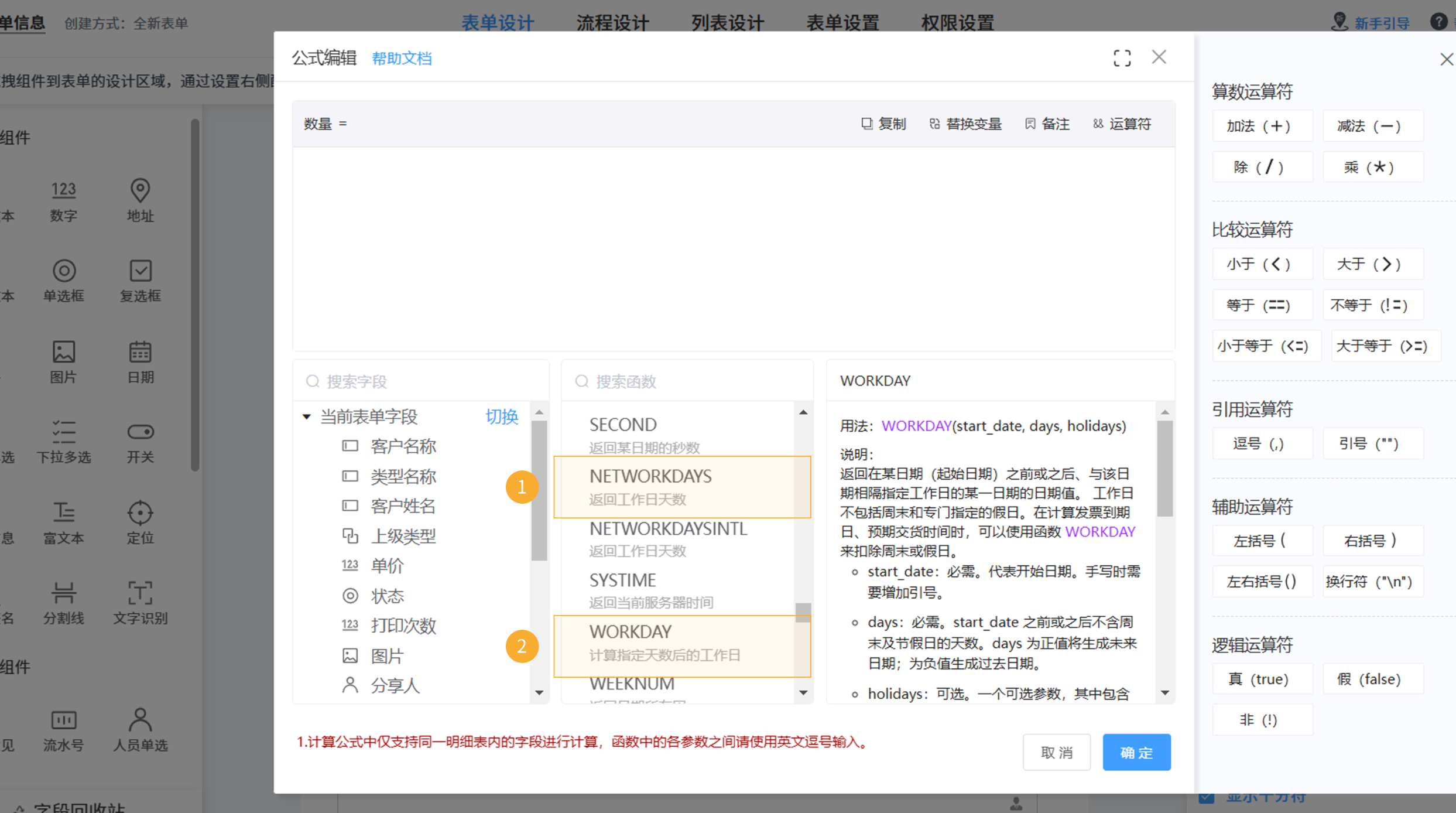Close the formula editor dialog
Viewport: 1456px width, 813px height.
pos(1159,57)
